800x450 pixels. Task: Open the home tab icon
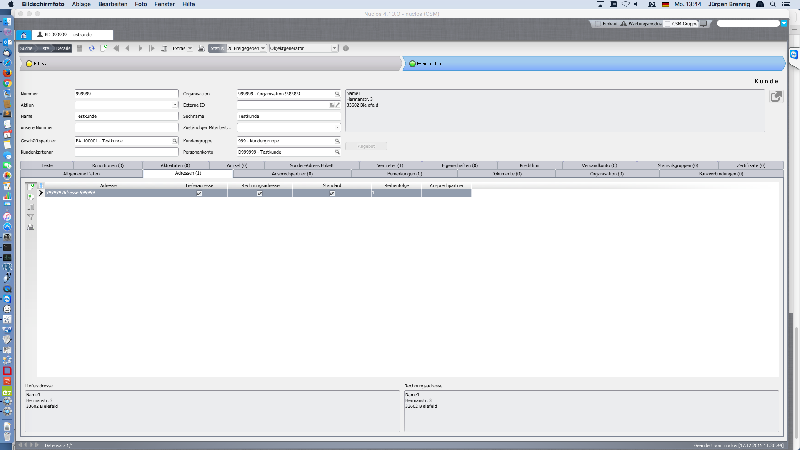pyautogui.click(x=23, y=35)
